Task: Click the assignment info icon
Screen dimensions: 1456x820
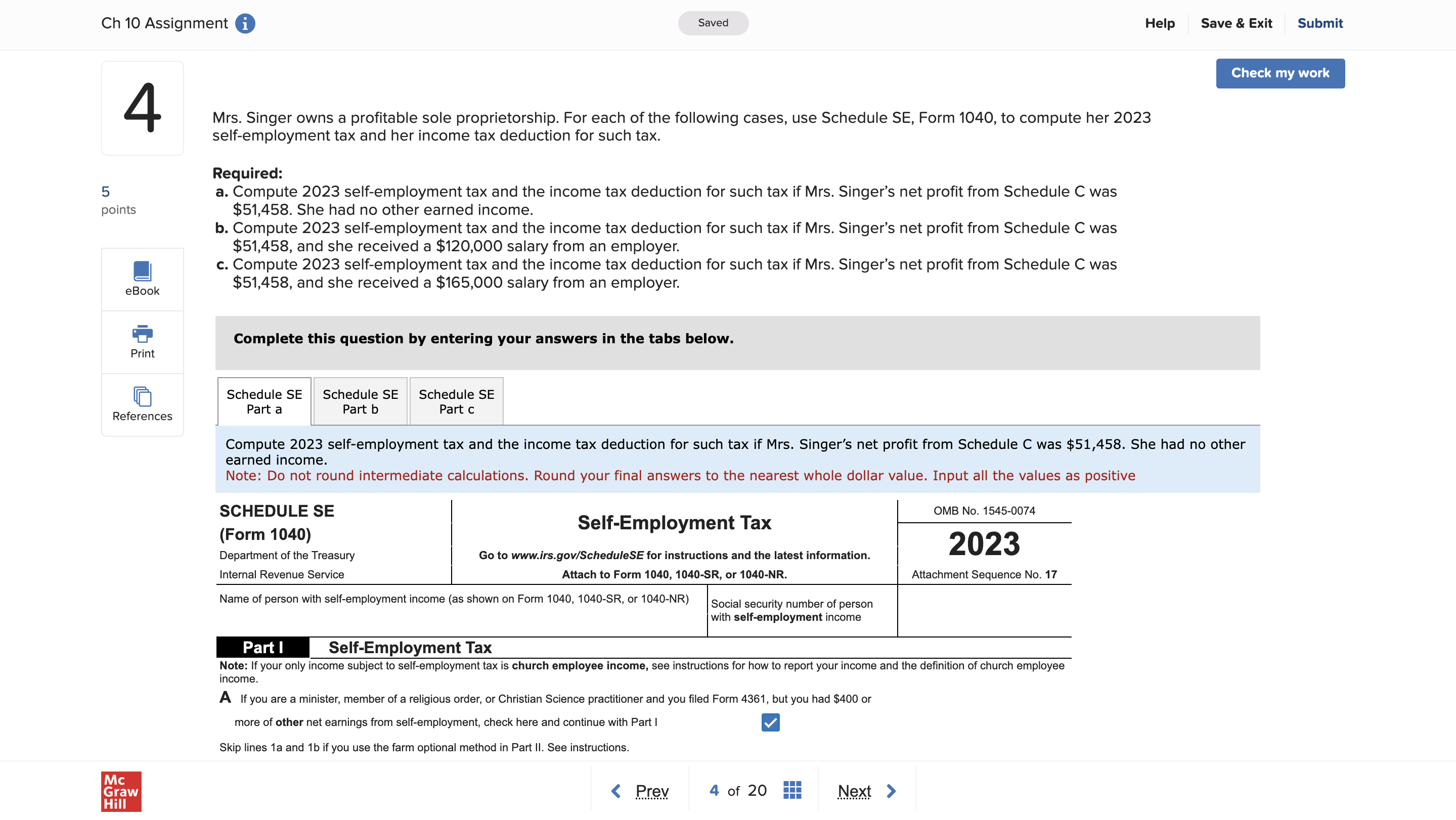Action: 245,23
